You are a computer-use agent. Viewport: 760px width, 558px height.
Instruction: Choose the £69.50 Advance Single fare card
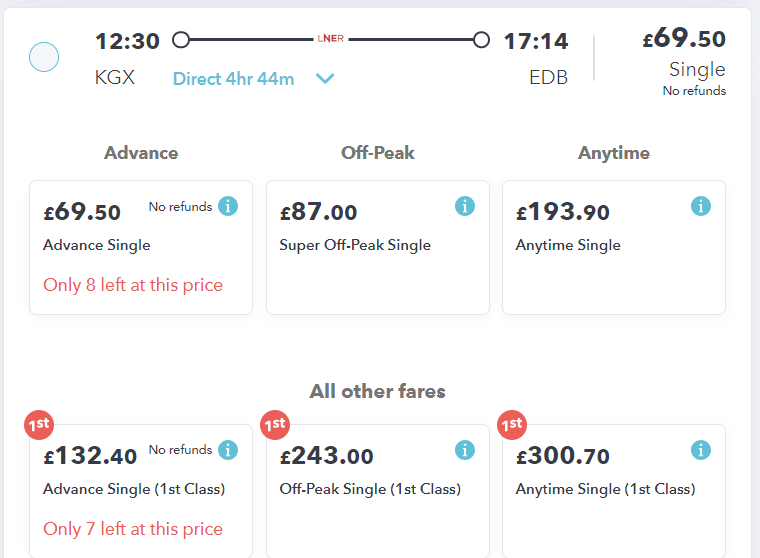pos(141,247)
